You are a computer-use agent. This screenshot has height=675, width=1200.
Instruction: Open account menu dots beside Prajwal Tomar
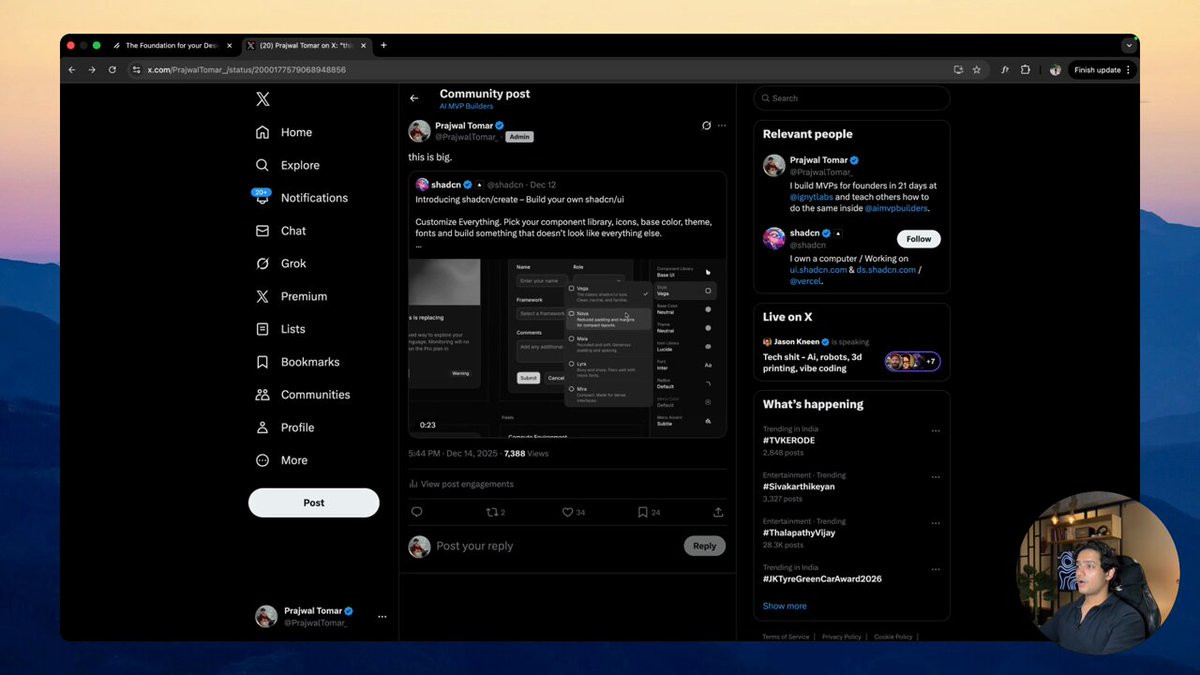[382, 617]
